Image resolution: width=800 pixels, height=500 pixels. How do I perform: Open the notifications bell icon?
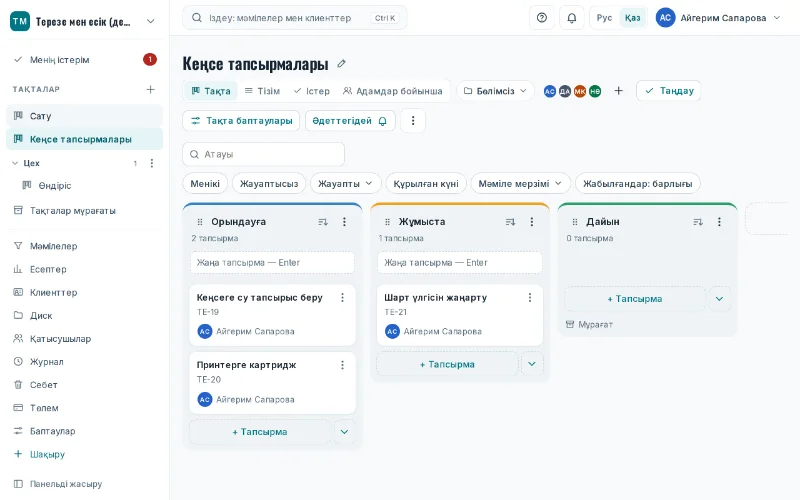tap(572, 18)
